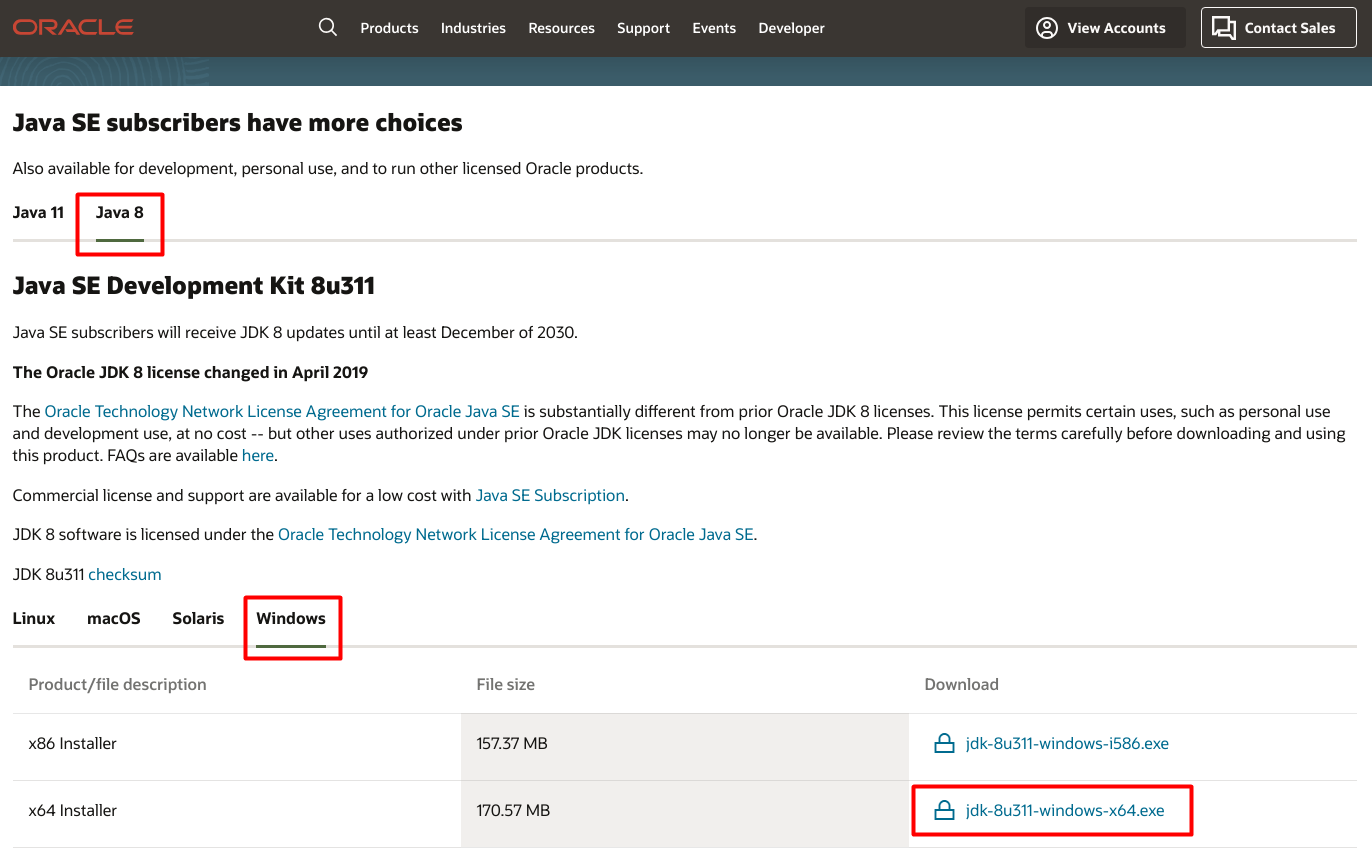Select the Windows tab
Screen dimensions: 1372x863
(291, 618)
